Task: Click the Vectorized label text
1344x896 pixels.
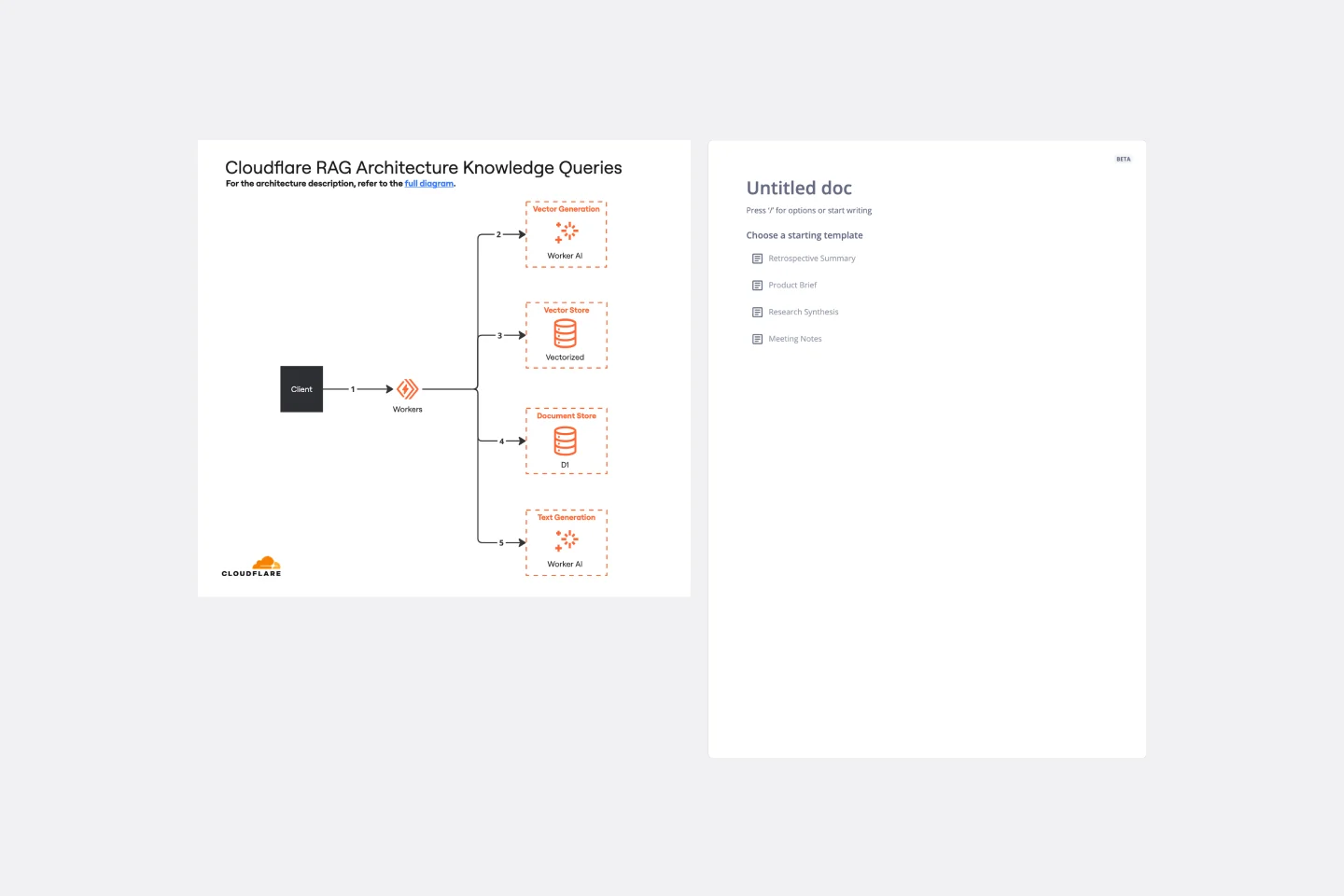Action: [x=566, y=357]
